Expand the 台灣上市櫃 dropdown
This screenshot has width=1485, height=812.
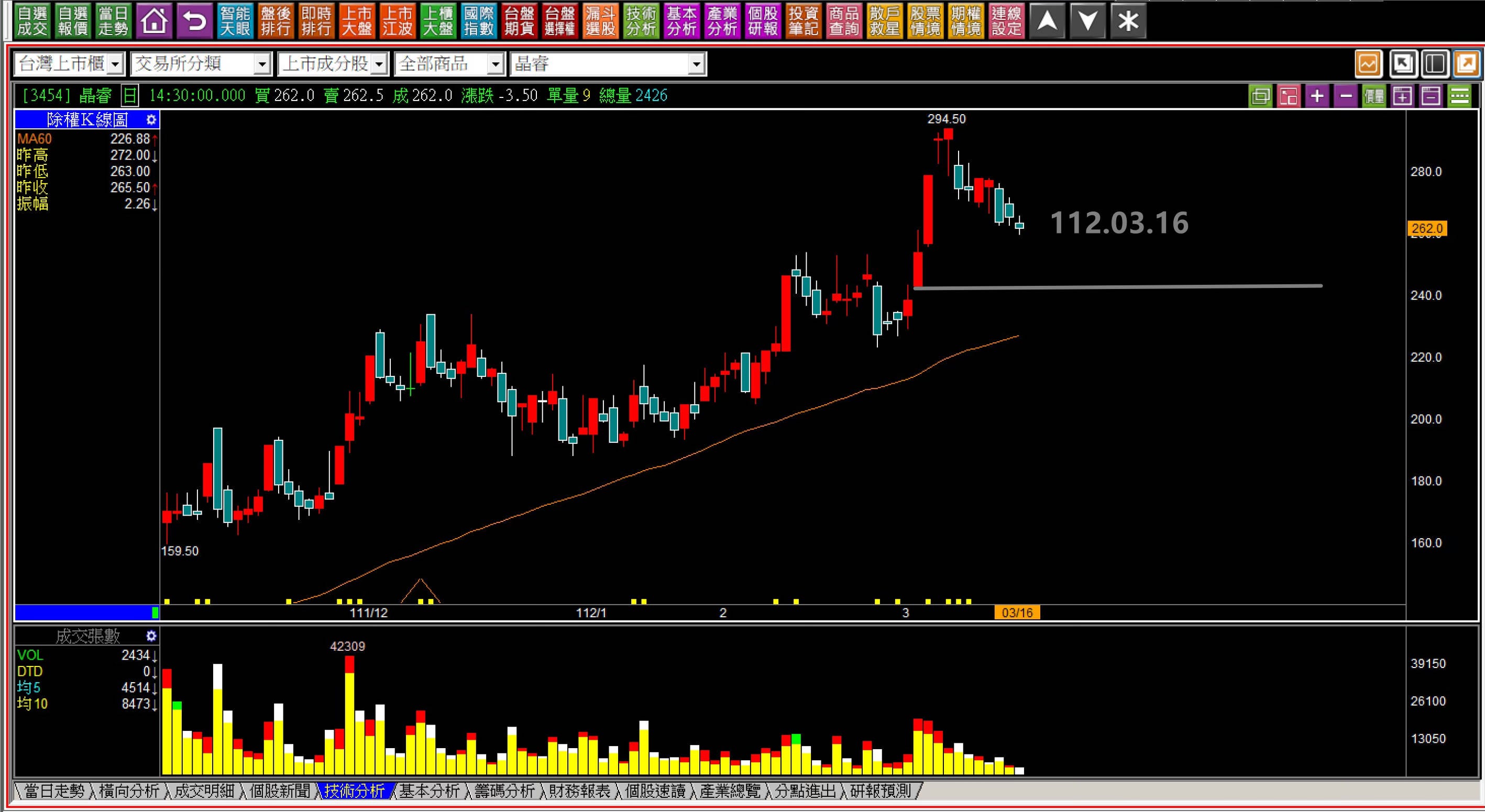(x=115, y=64)
